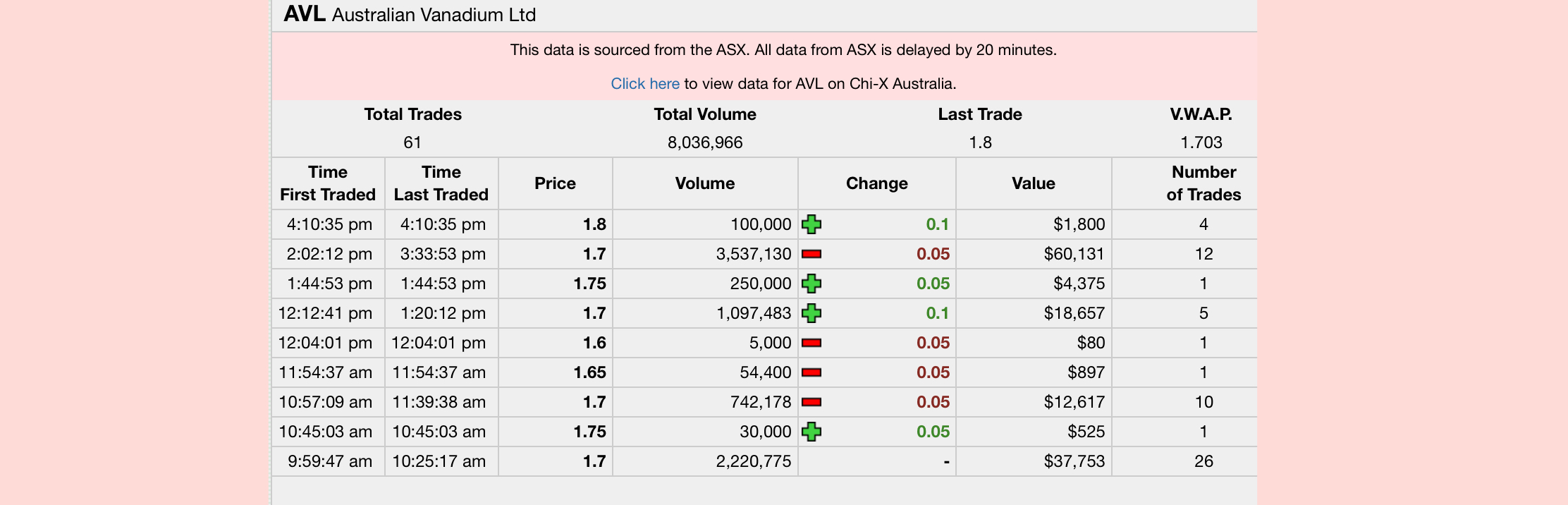The image size is (1568, 505).
Task: Click the 'Total Volume' header
Action: coord(705,114)
